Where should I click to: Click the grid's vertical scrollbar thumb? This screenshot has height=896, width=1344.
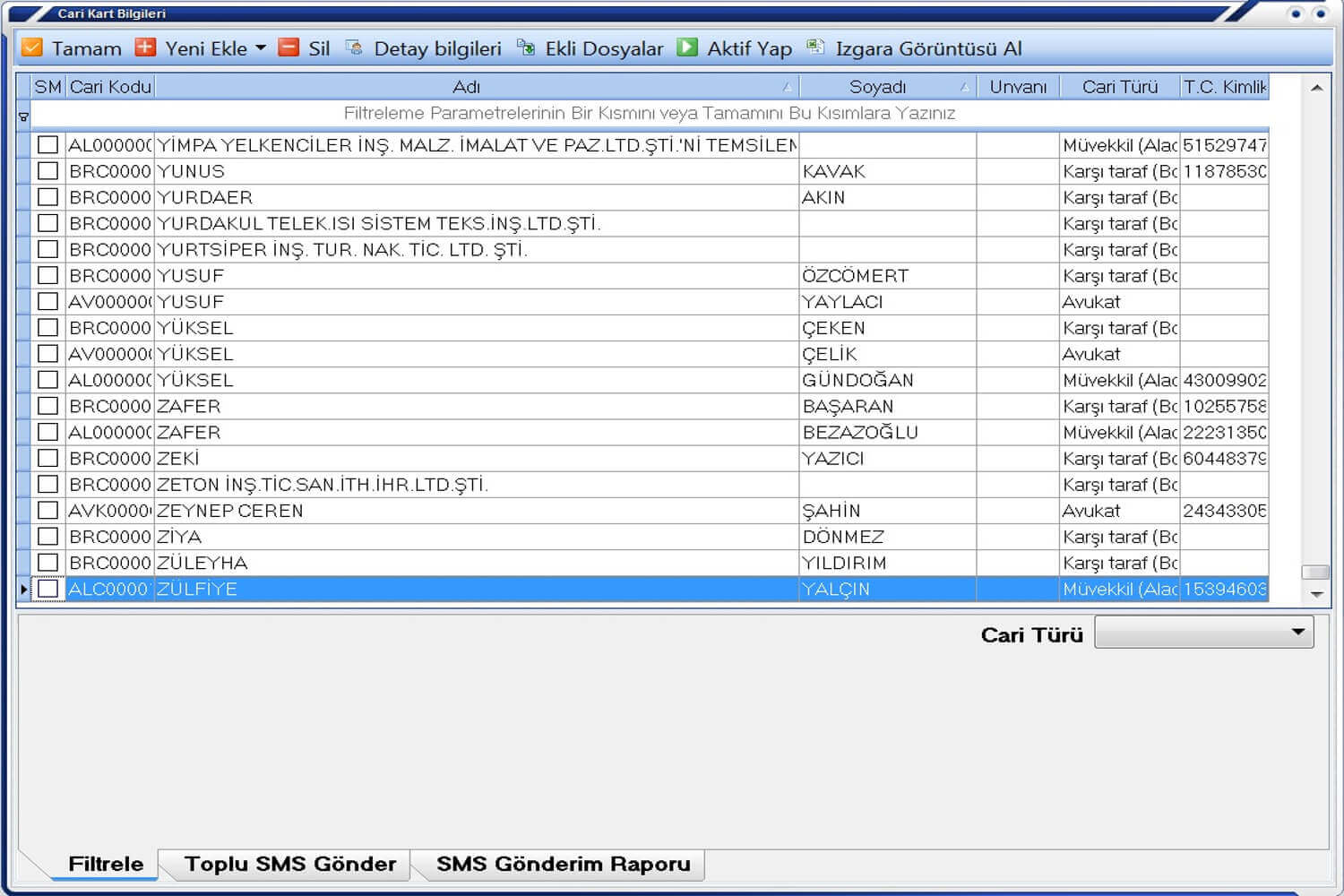coord(1315,572)
